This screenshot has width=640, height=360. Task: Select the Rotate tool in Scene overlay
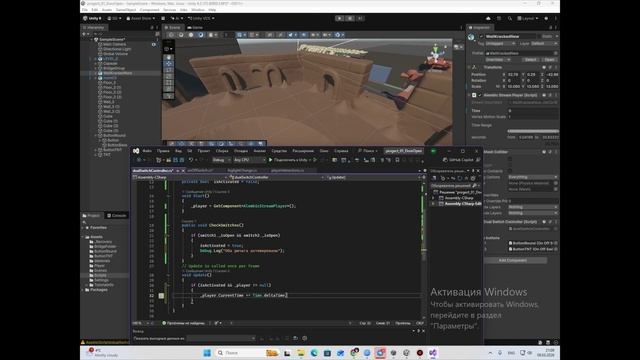point(169,70)
